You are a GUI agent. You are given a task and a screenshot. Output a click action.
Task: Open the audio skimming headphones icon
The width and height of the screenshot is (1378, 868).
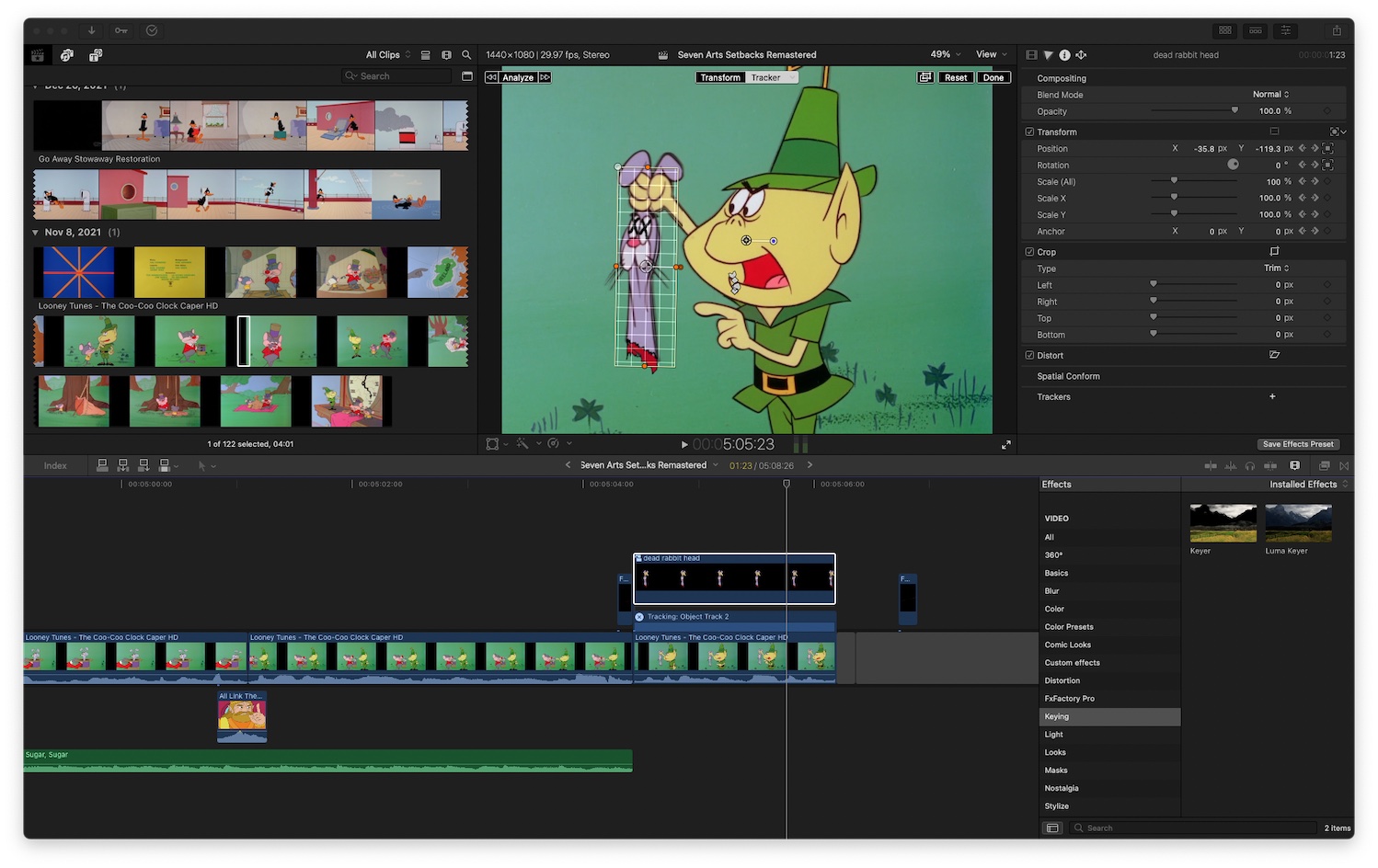pyautogui.click(x=1251, y=466)
